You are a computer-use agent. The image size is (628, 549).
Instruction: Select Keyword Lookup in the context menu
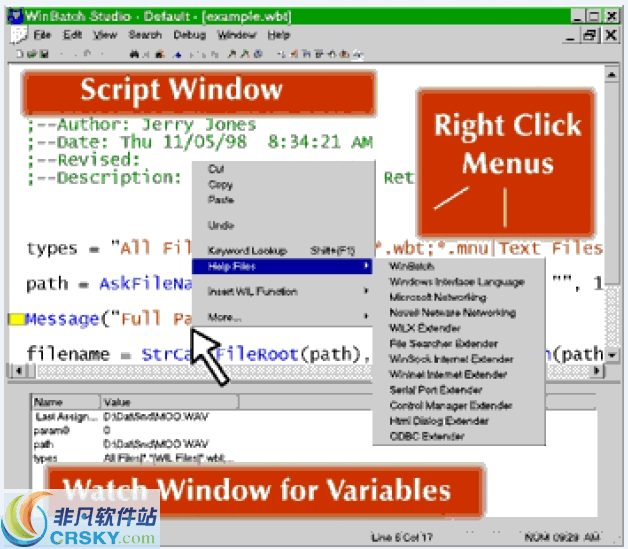(x=282, y=251)
